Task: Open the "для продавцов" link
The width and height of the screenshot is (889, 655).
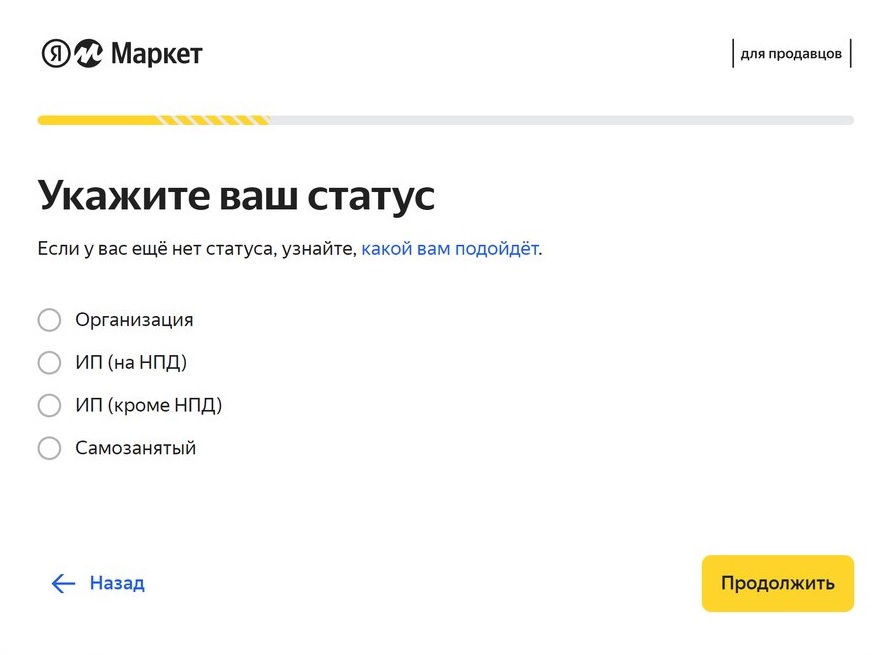Action: (x=791, y=54)
